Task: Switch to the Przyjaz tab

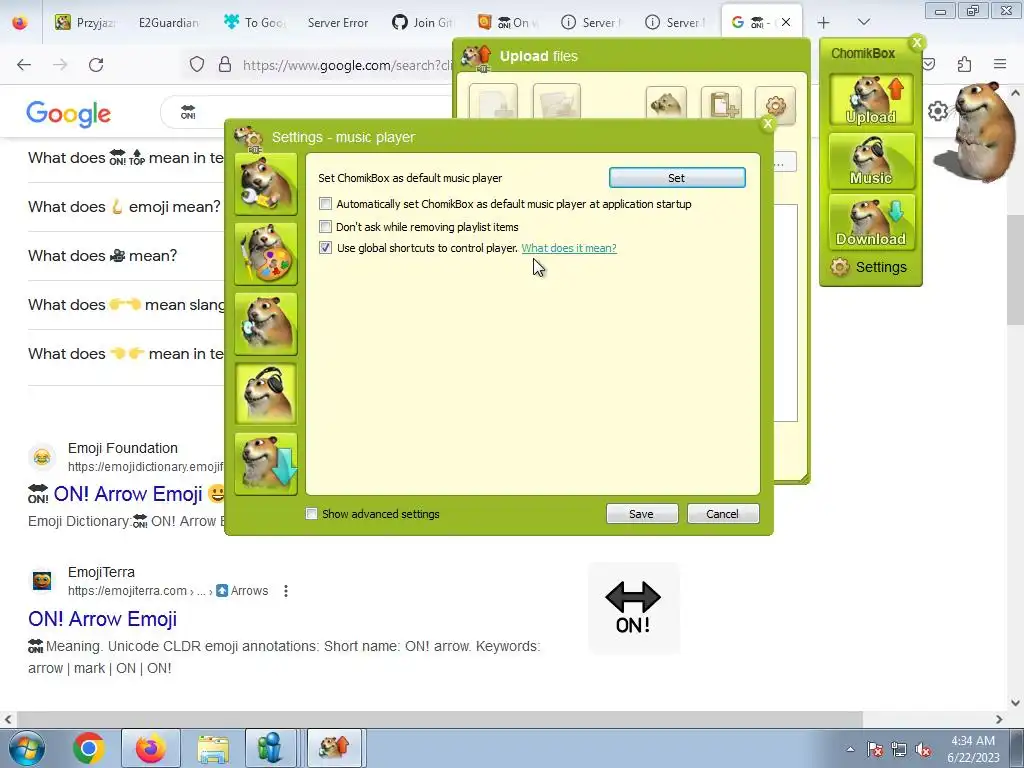Action: click(x=86, y=23)
